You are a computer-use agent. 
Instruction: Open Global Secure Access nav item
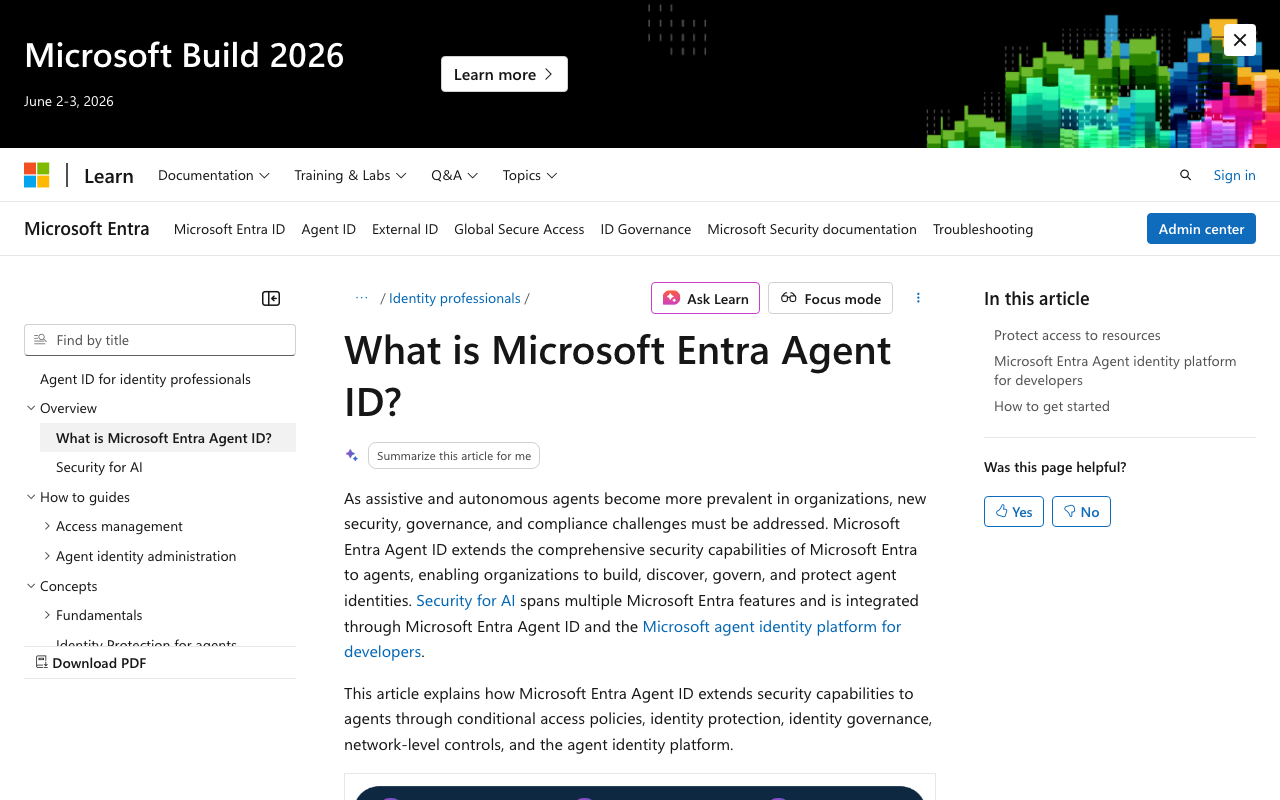point(519,229)
